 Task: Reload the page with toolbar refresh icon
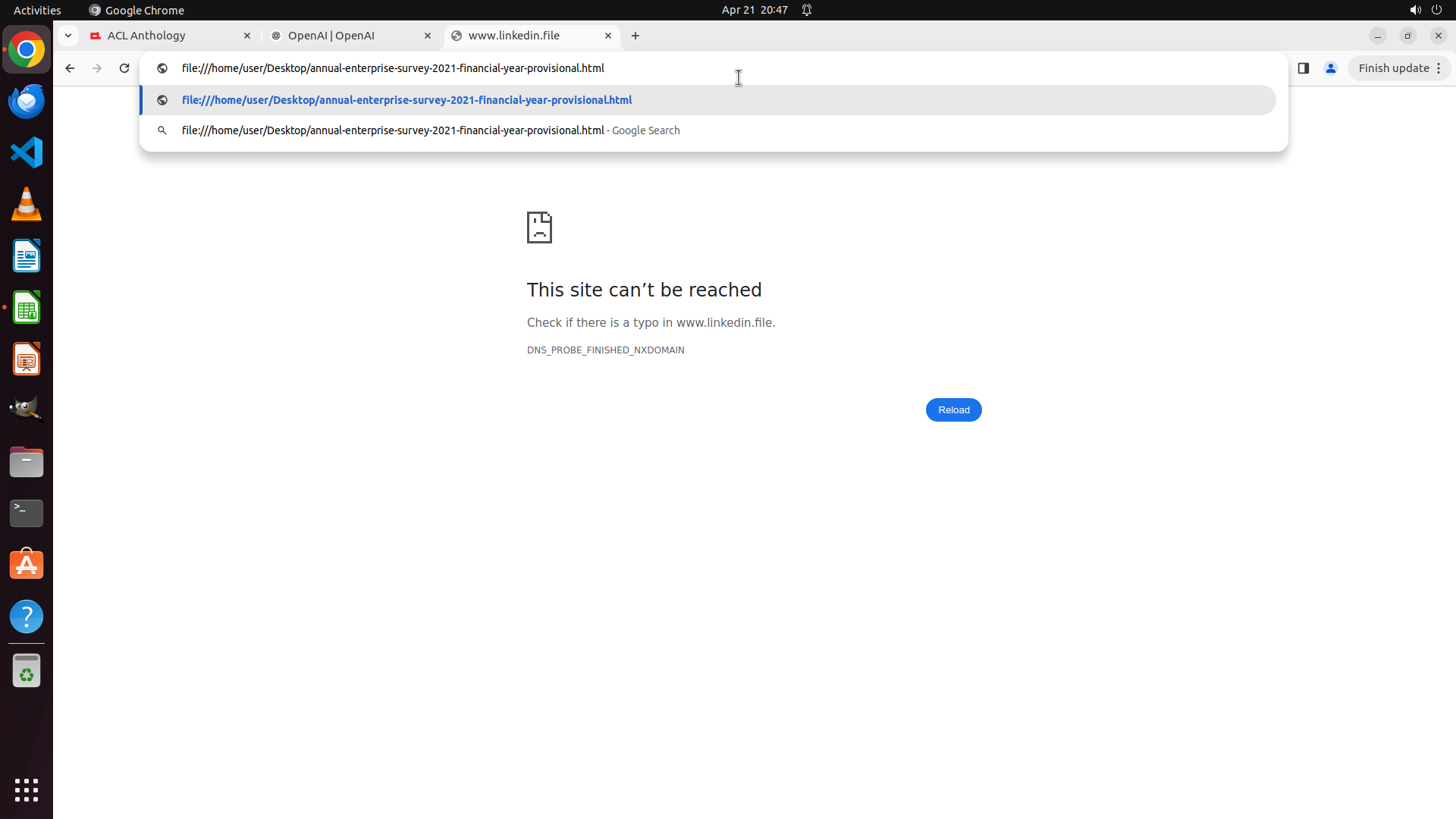coord(124,68)
